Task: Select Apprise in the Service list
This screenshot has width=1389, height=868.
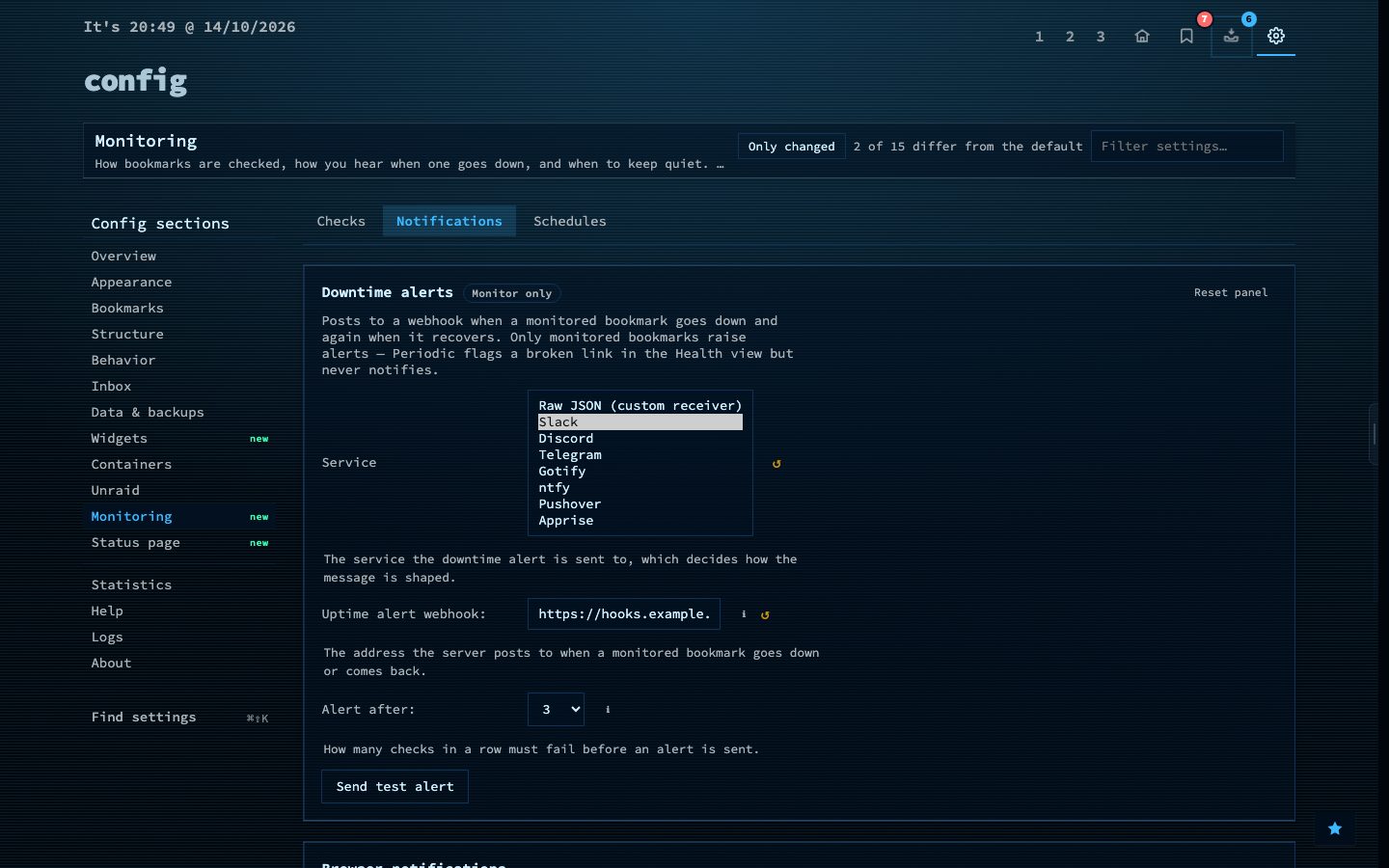Action: pyautogui.click(x=640, y=521)
